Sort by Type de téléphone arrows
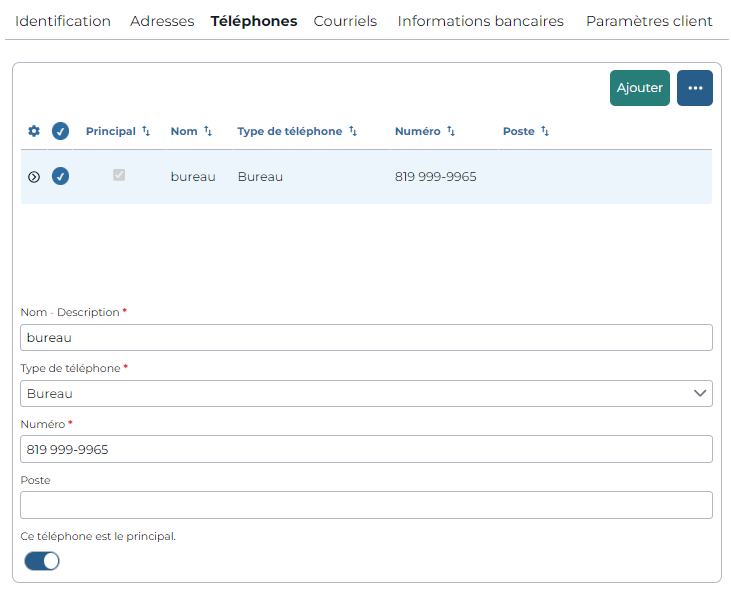731x593 pixels. click(x=353, y=131)
